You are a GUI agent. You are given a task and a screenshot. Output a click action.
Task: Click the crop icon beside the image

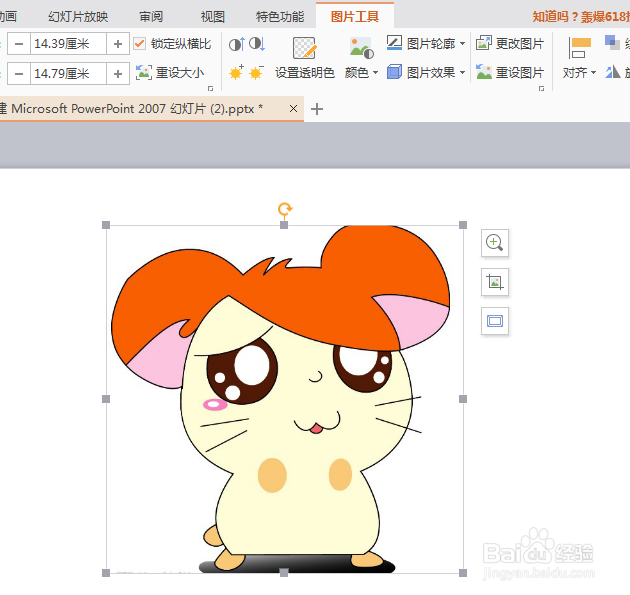[x=495, y=282]
